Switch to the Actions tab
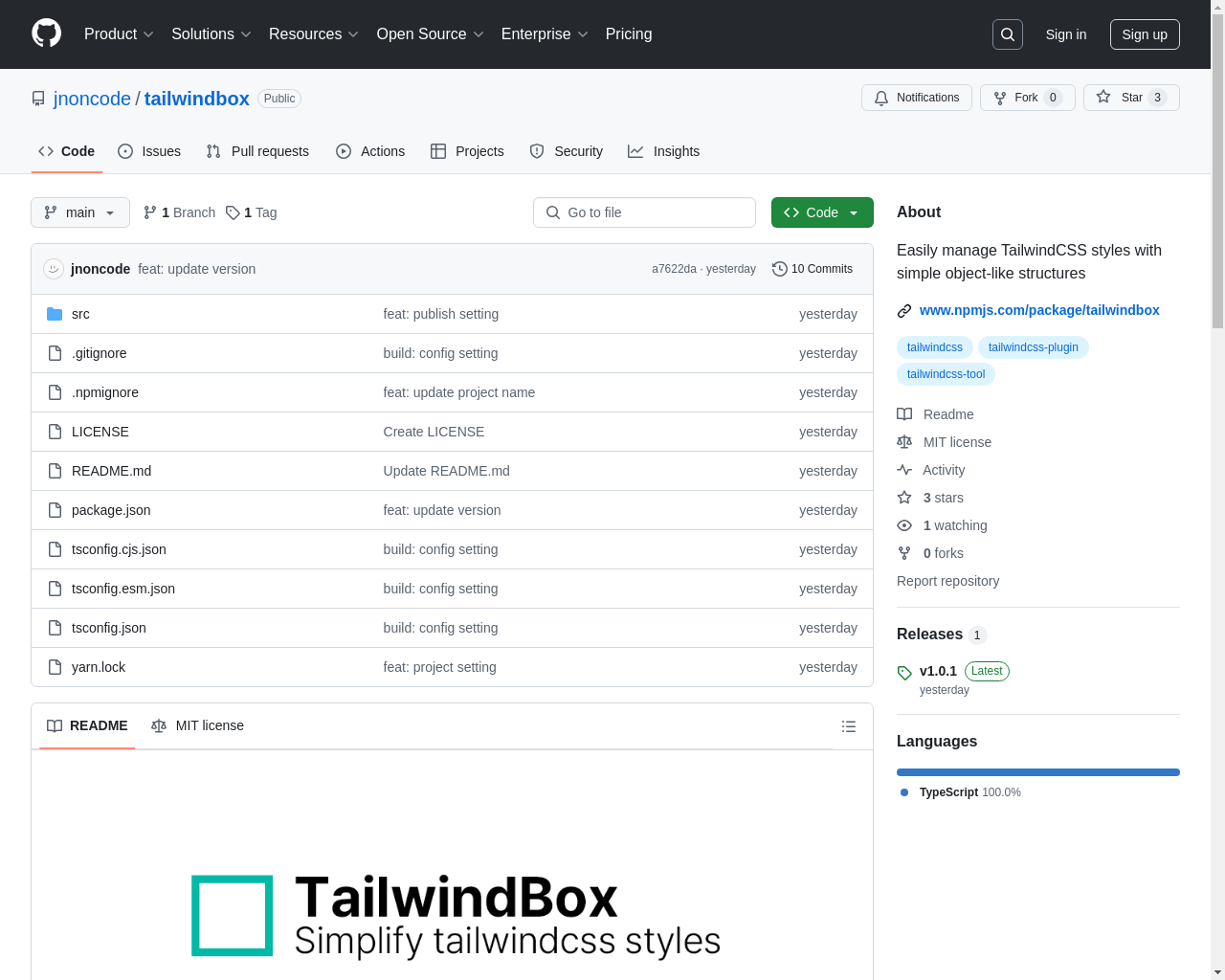1225x980 pixels. [370, 151]
